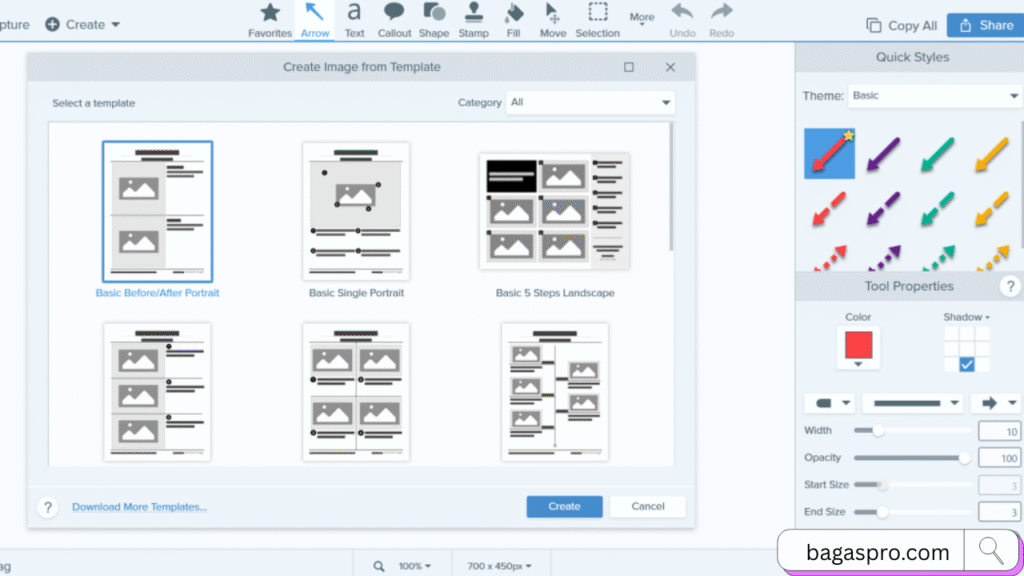This screenshot has width=1024, height=576.
Task: Select the Selection tool
Action: pyautogui.click(x=597, y=18)
